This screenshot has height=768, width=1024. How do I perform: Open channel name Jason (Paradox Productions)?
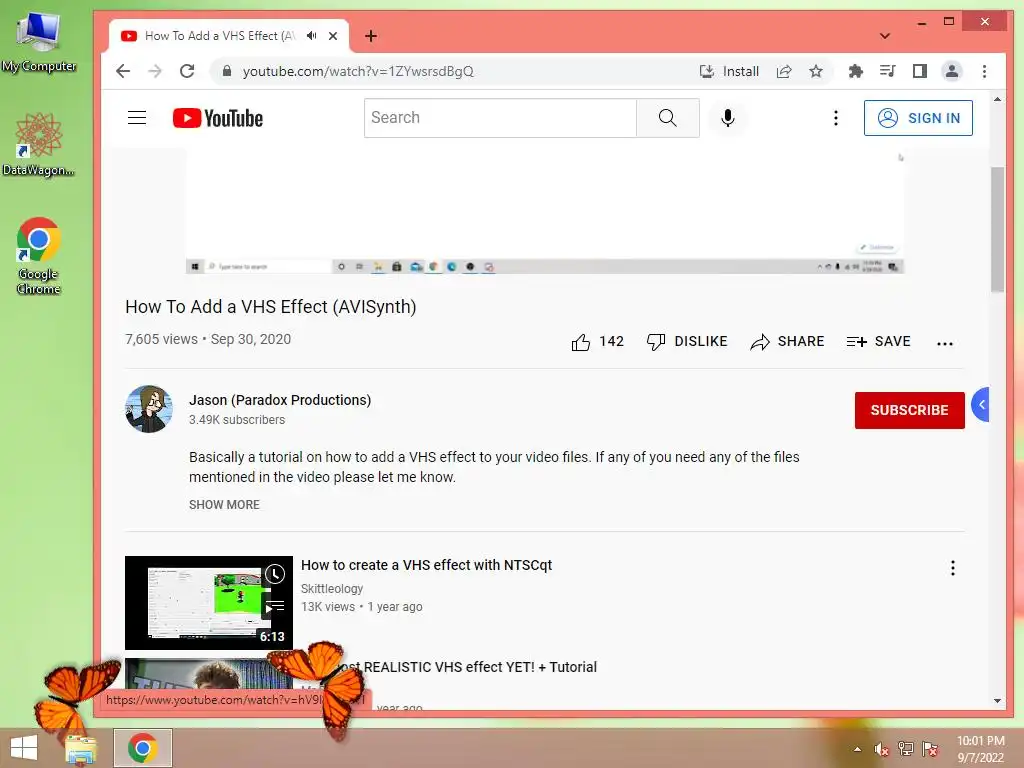pyautogui.click(x=280, y=400)
